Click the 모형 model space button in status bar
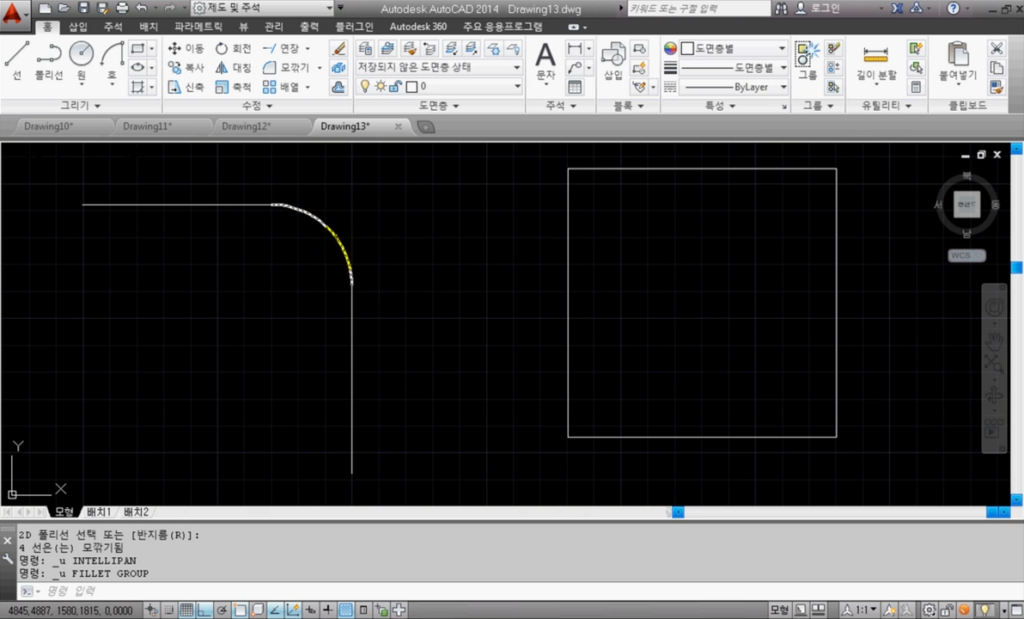Image resolution: width=1024 pixels, height=619 pixels. tap(778, 611)
